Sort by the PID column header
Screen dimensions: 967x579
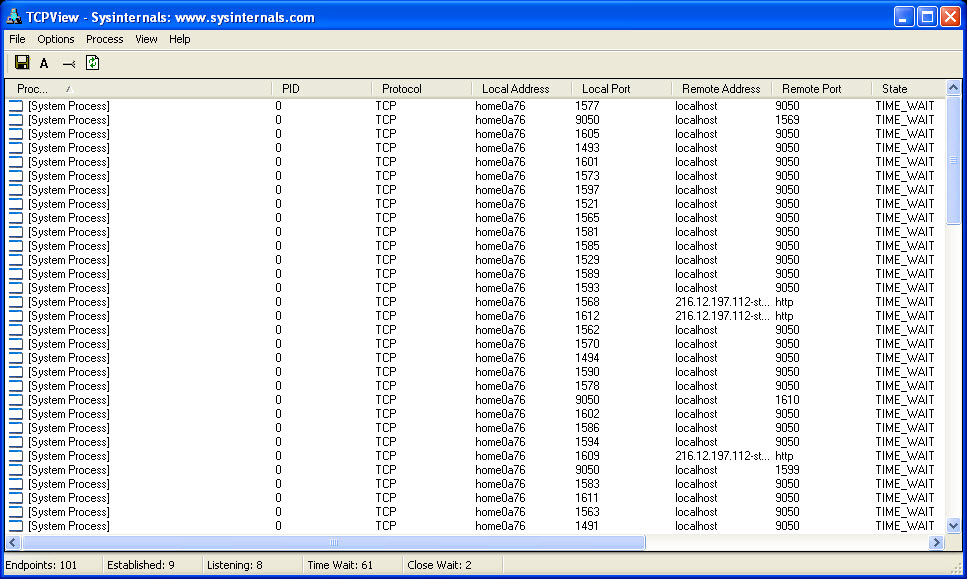[x=321, y=89]
